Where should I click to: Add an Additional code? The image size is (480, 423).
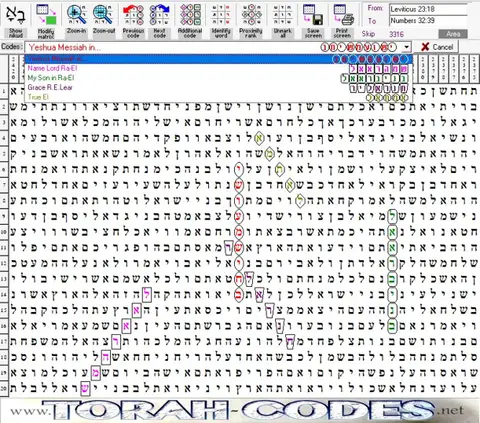click(x=190, y=20)
